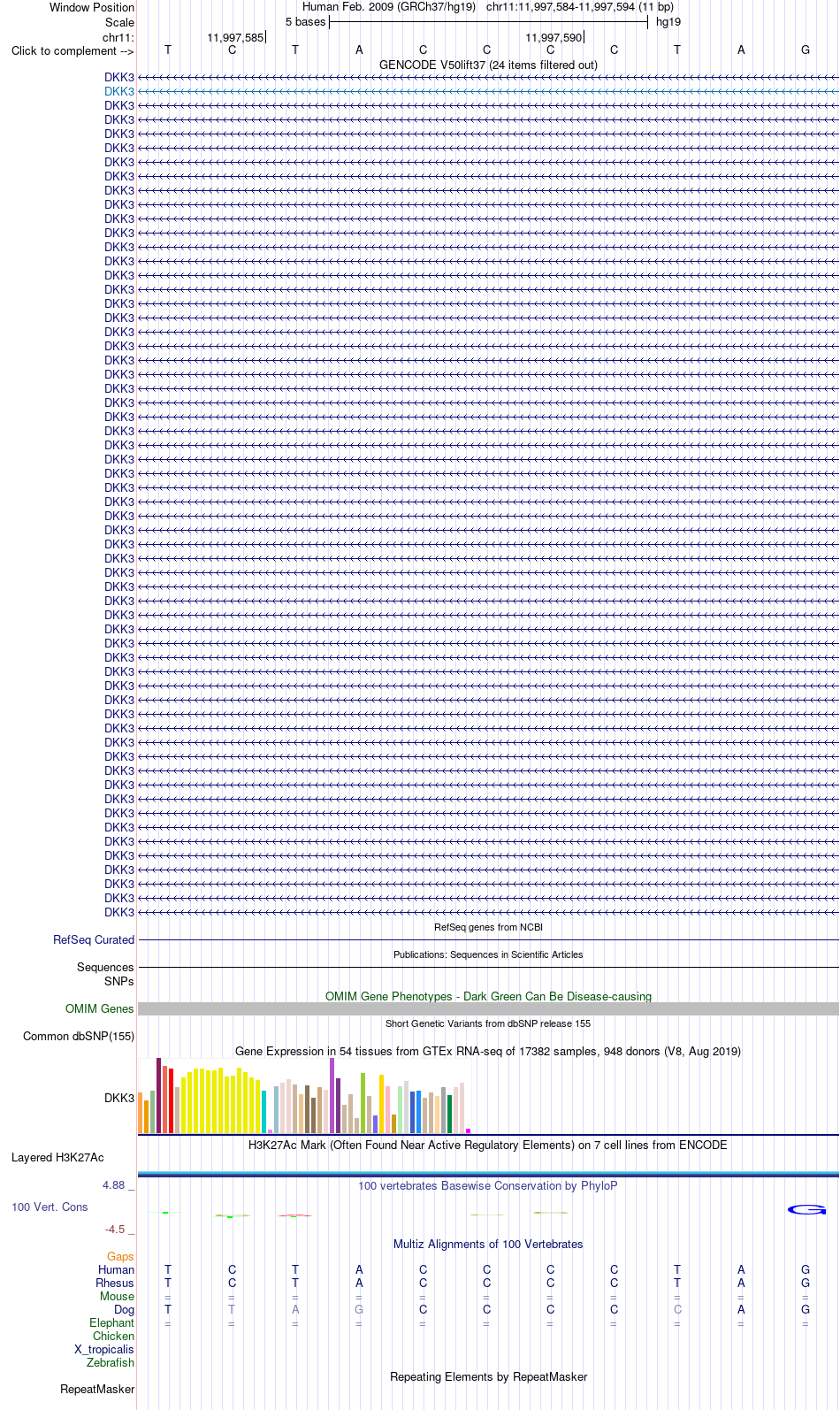
Task: Click the -4.5 lower scale value
Action: (115, 1229)
